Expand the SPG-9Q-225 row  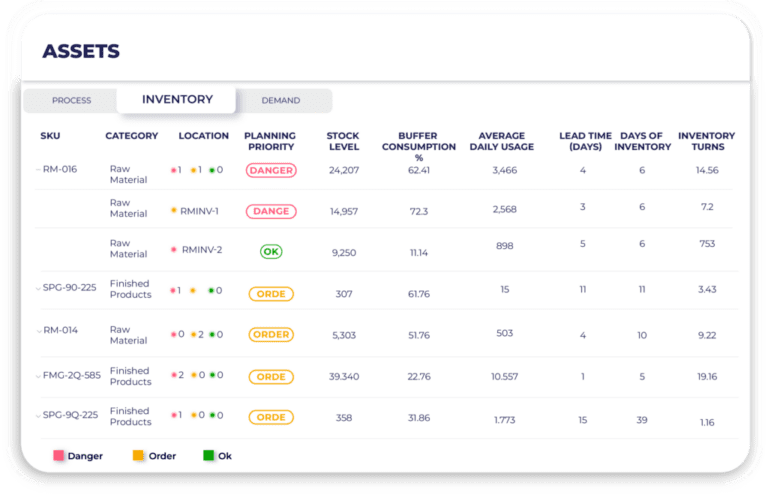click(38, 416)
